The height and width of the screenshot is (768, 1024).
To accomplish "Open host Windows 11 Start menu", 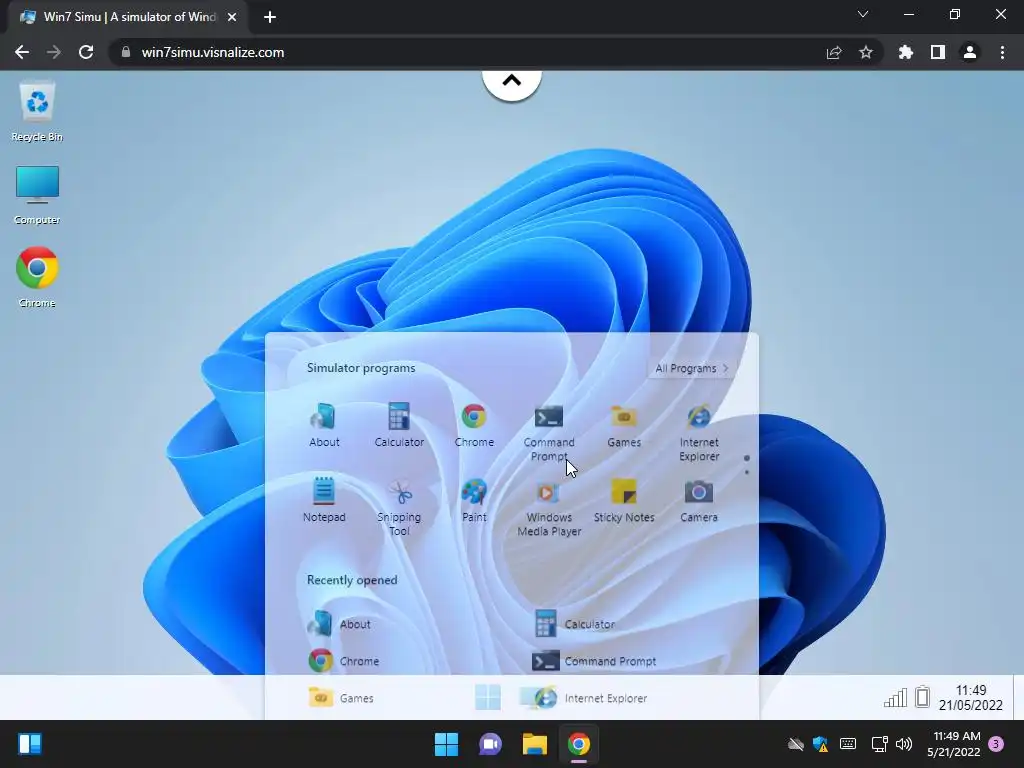I will 446,744.
